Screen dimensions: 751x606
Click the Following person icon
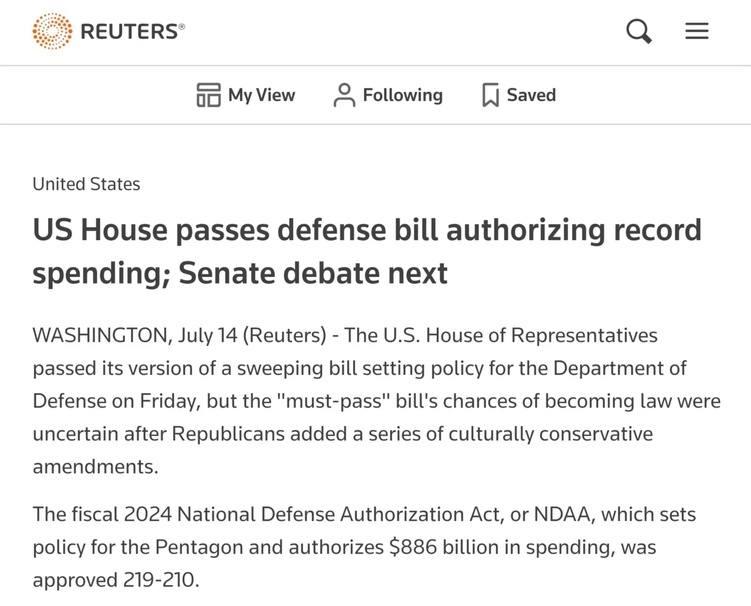click(344, 95)
